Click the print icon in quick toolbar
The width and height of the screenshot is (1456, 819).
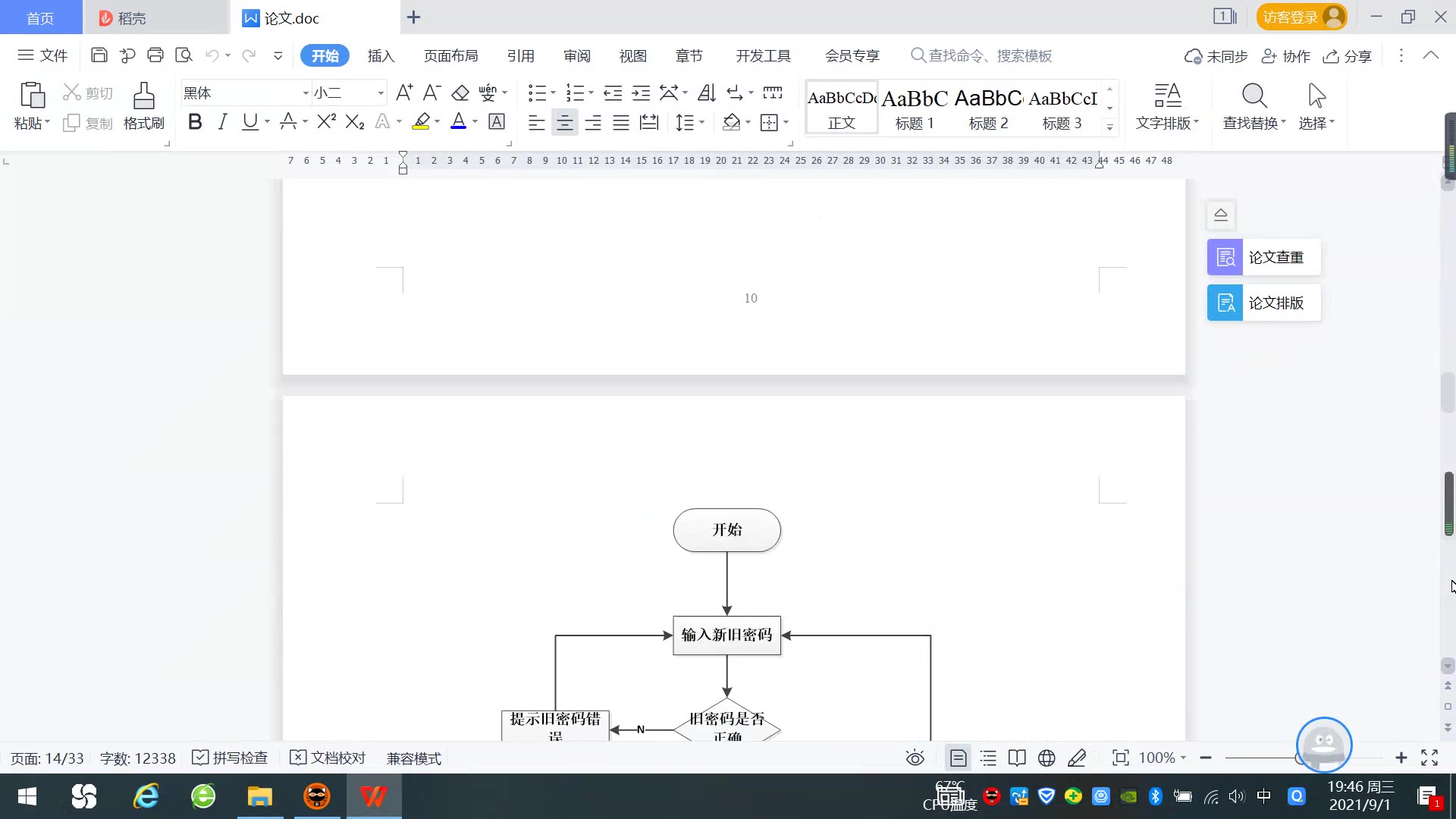click(x=155, y=55)
